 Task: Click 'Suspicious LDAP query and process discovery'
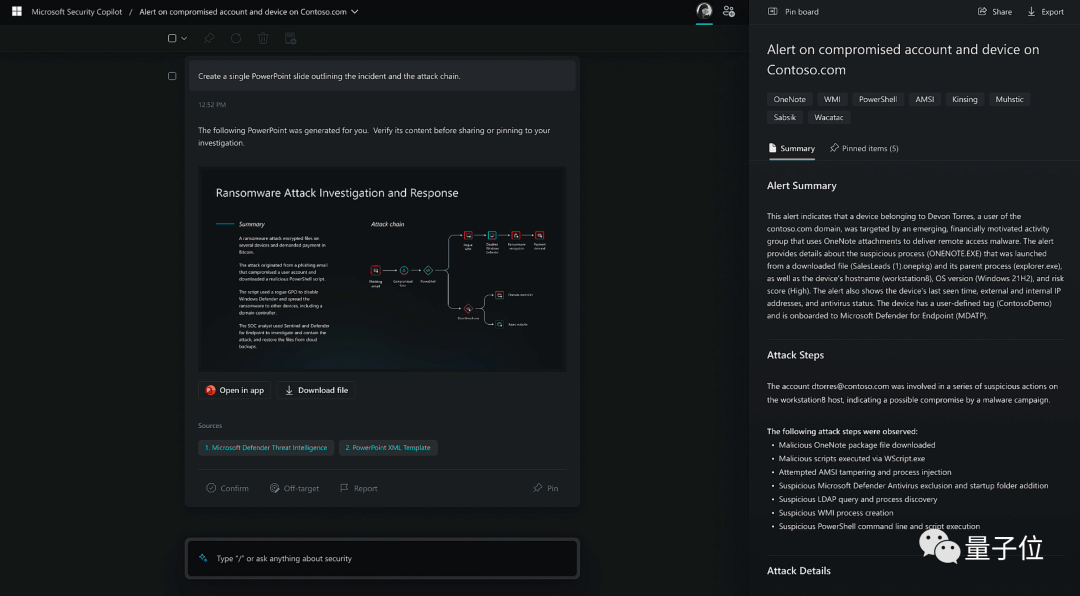click(858, 500)
